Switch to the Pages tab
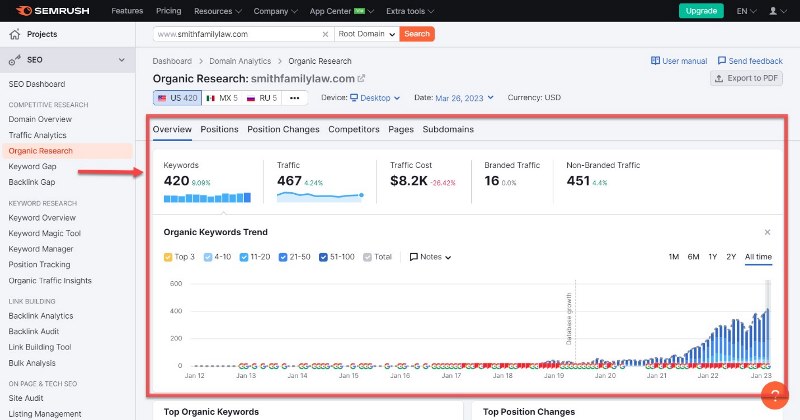This screenshot has width=800, height=420. point(401,130)
